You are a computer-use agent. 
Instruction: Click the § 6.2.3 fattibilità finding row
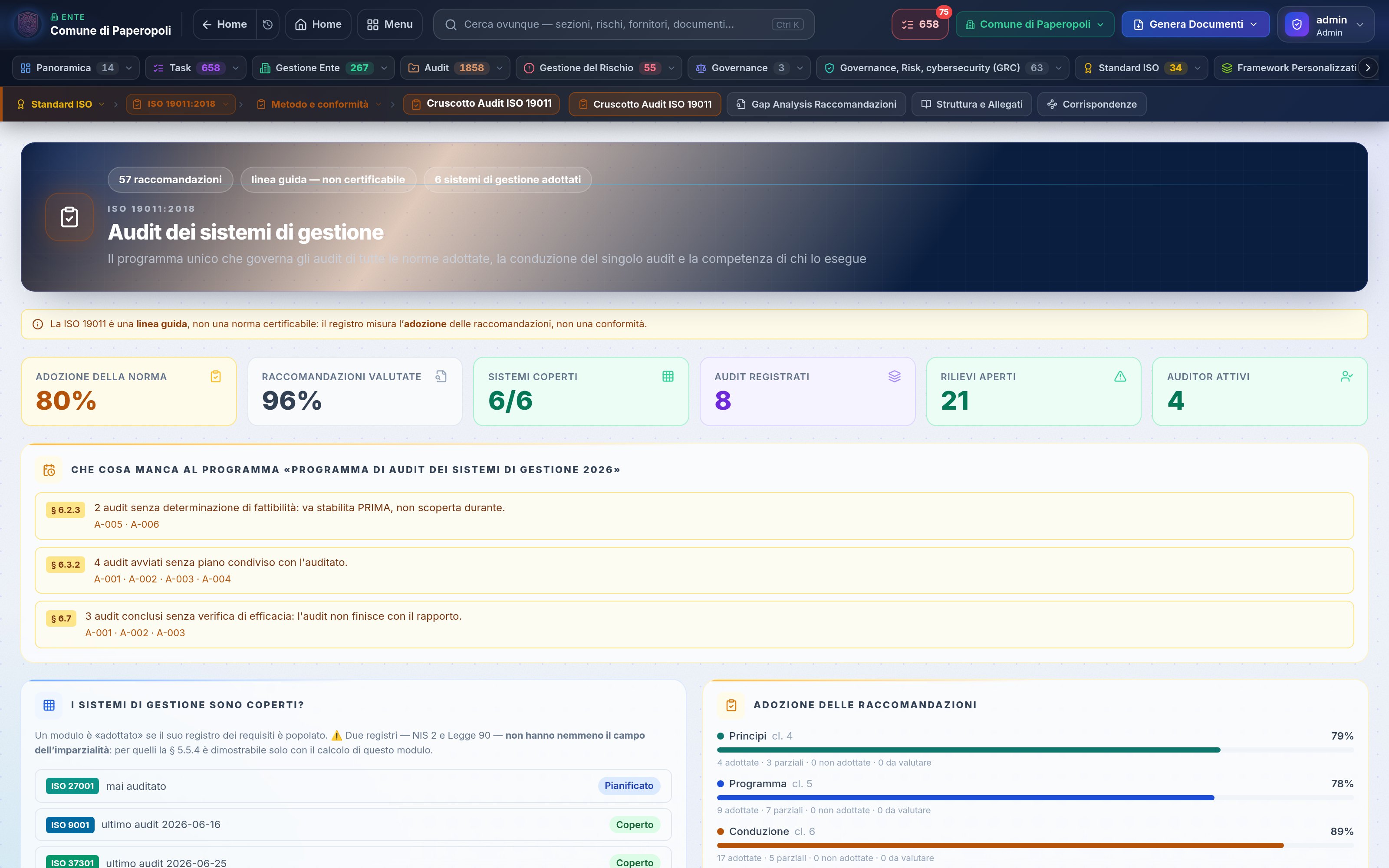click(x=694, y=516)
